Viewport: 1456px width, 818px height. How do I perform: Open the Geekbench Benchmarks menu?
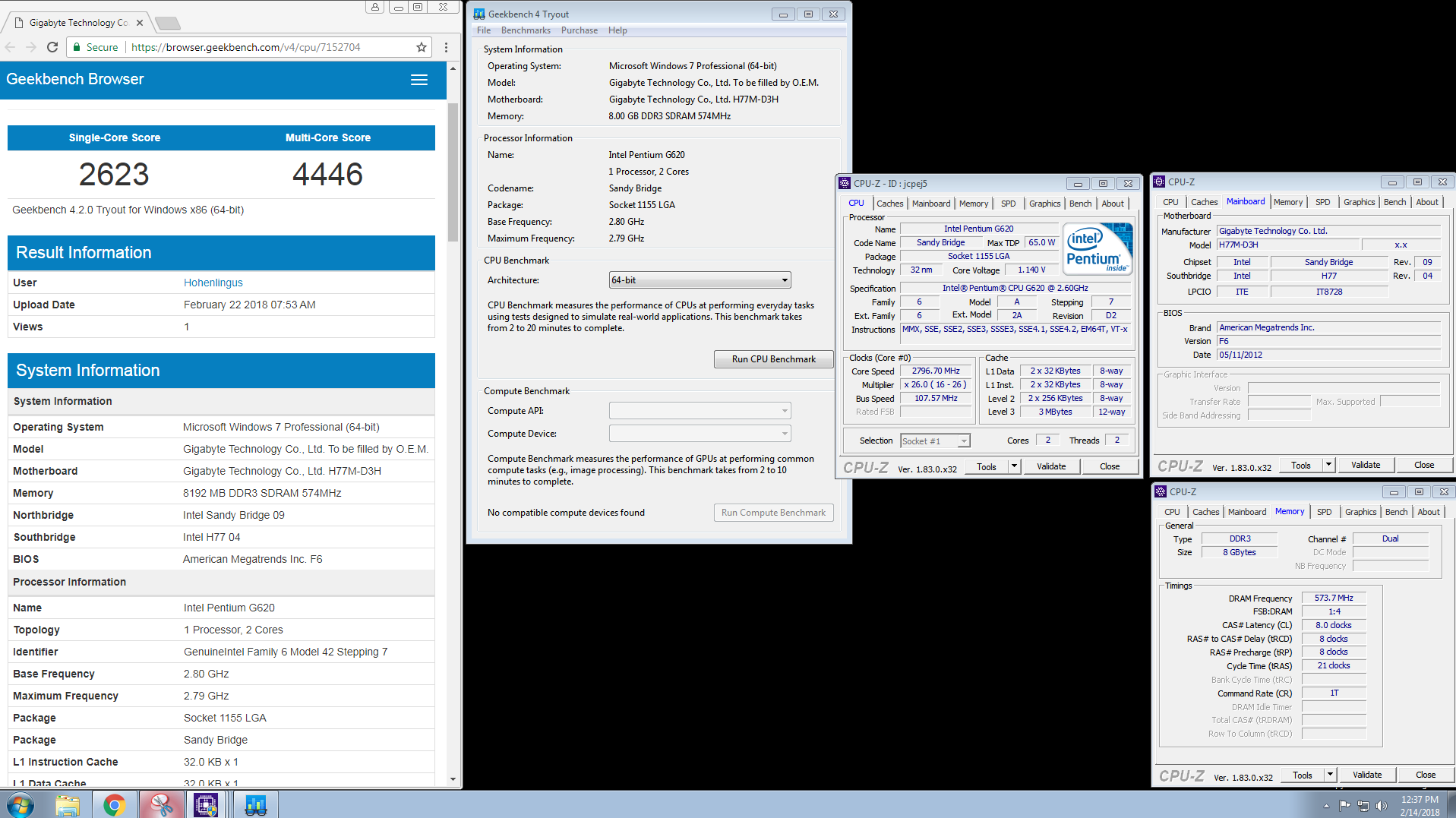pyautogui.click(x=526, y=30)
